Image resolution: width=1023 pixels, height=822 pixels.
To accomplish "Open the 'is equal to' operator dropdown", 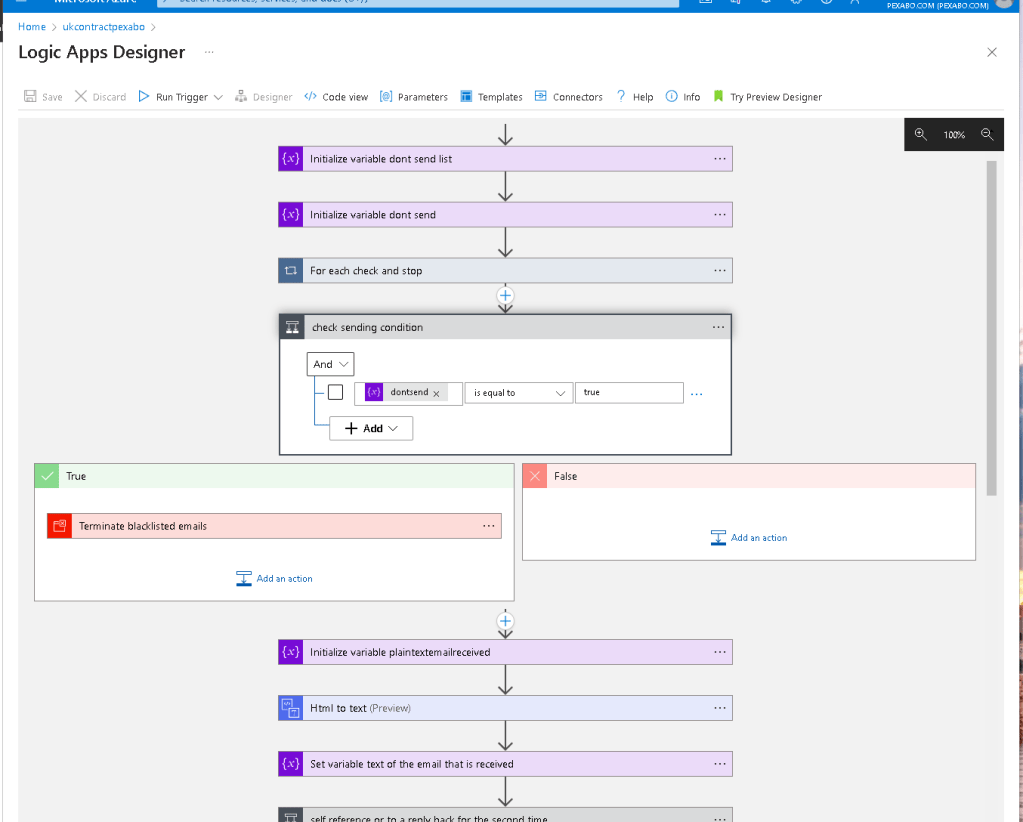I will point(519,393).
